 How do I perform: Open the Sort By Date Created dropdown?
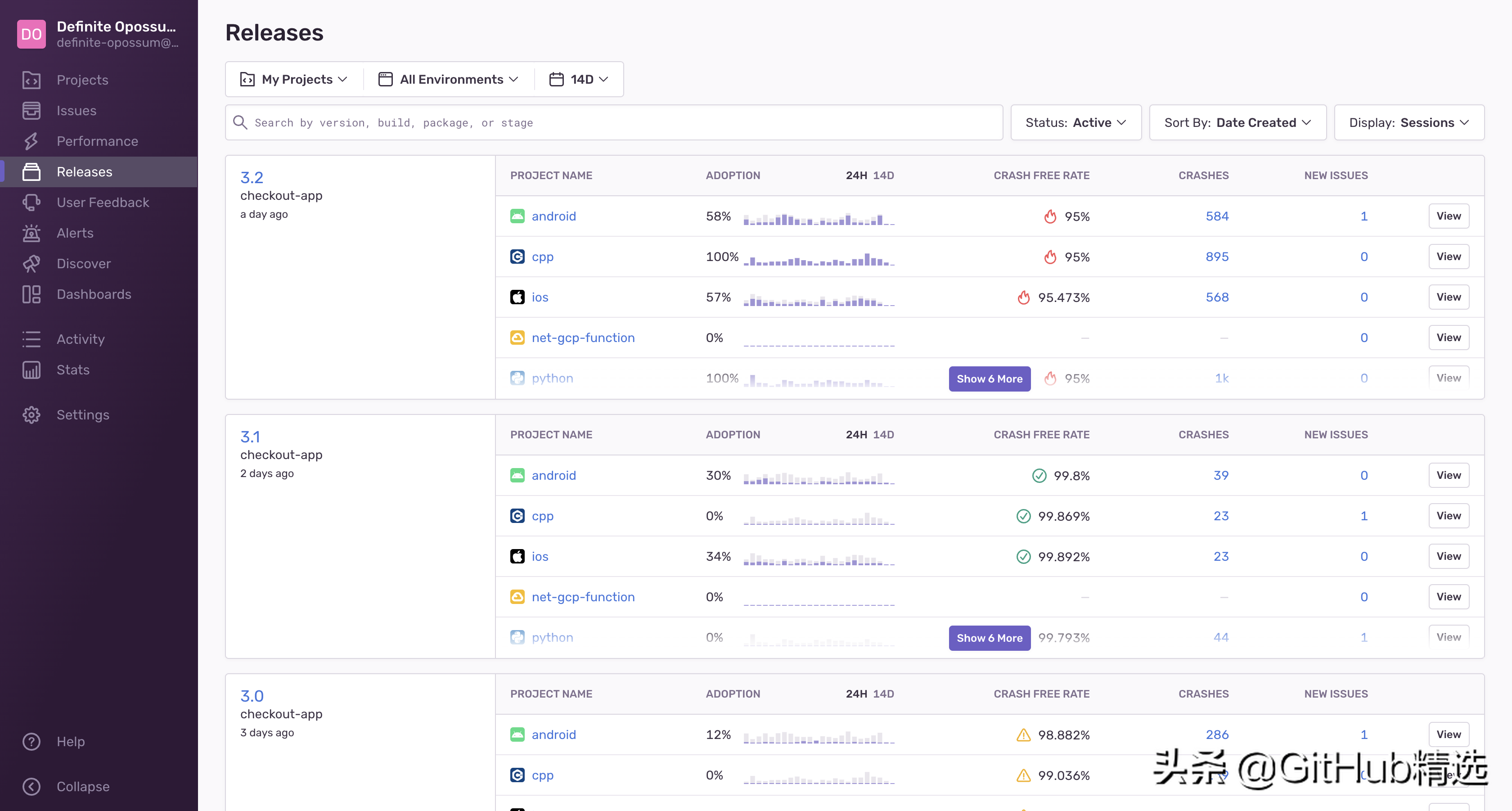pos(1237,123)
